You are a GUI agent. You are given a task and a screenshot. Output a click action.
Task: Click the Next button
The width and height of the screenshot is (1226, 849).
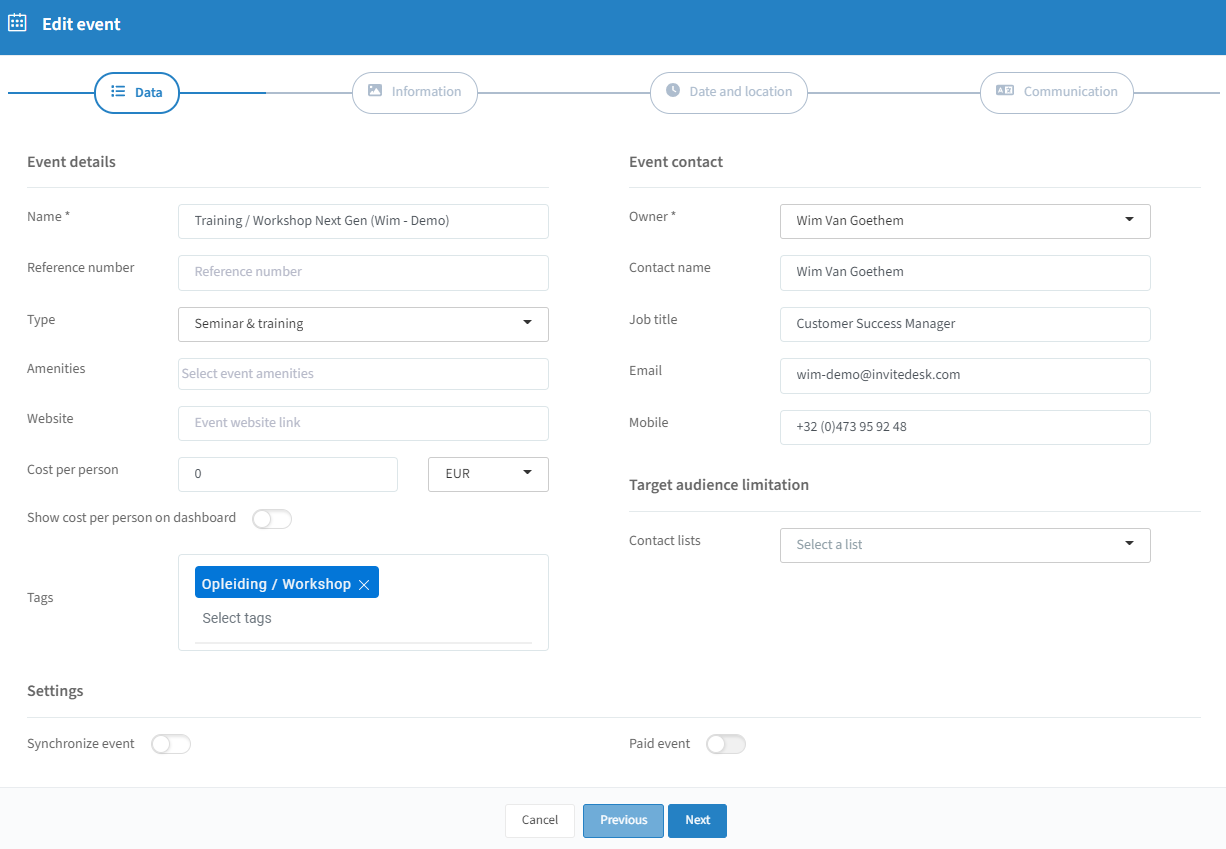(697, 820)
